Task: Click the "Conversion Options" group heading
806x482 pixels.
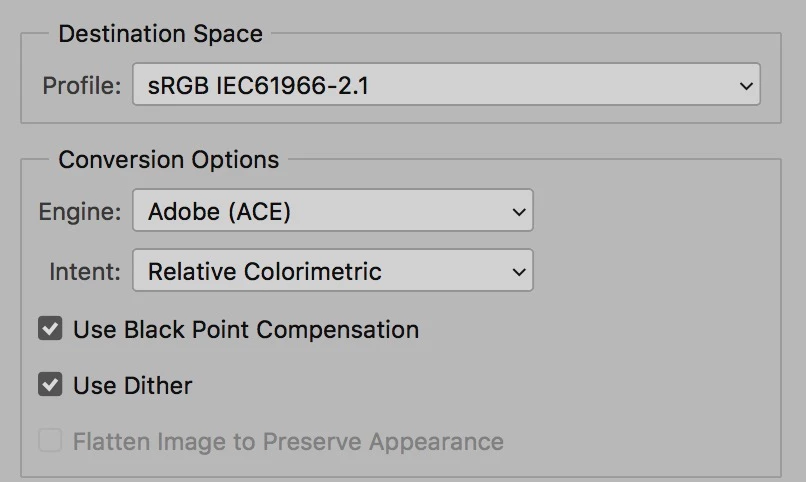Action: pos(169,160)
